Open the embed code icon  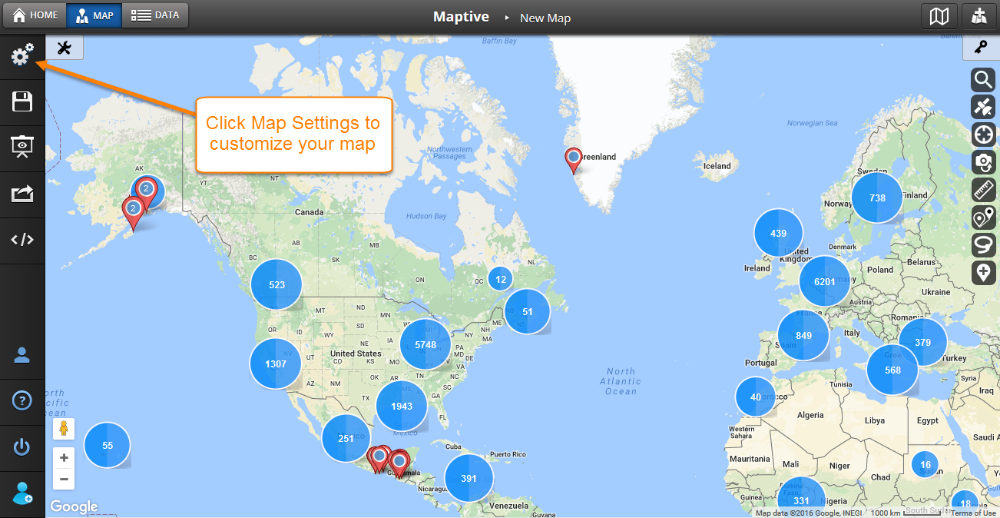coord(22,240)
